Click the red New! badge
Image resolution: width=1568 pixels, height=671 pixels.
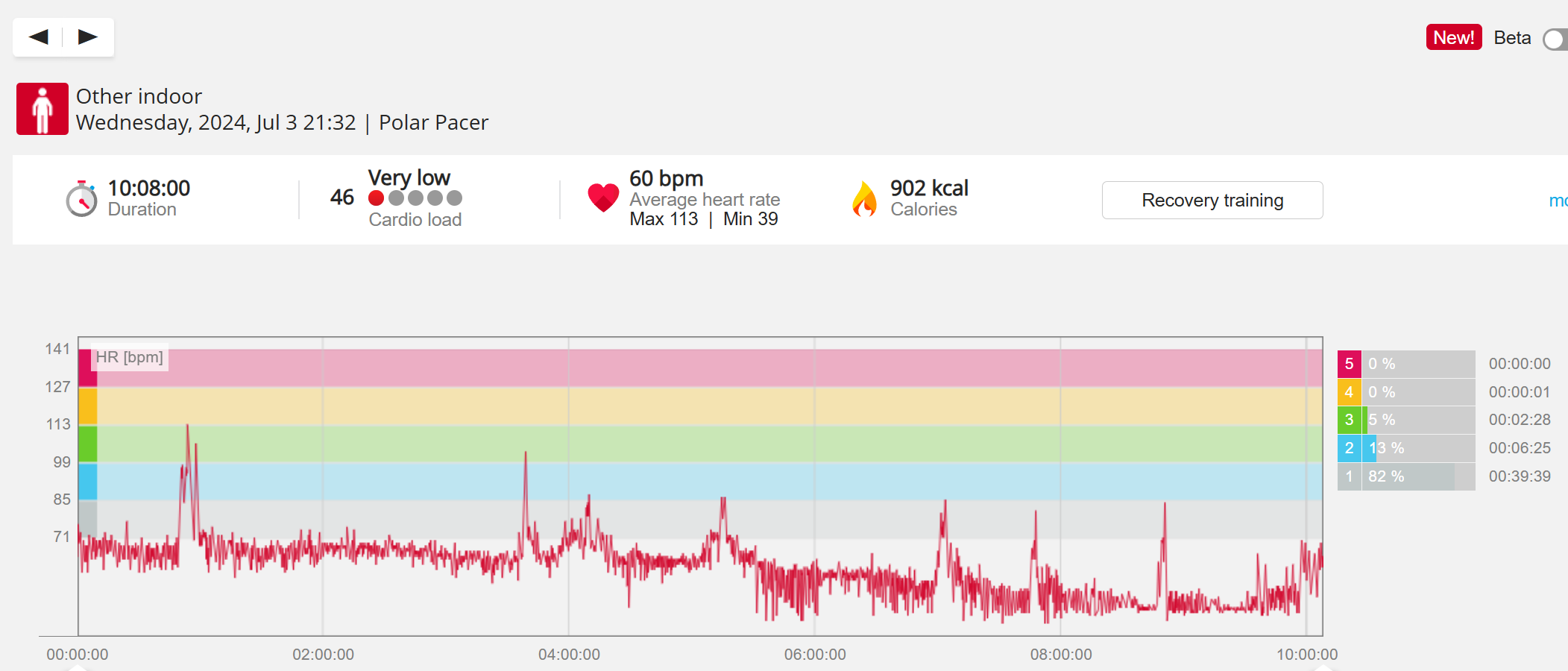coord(1453,37)
